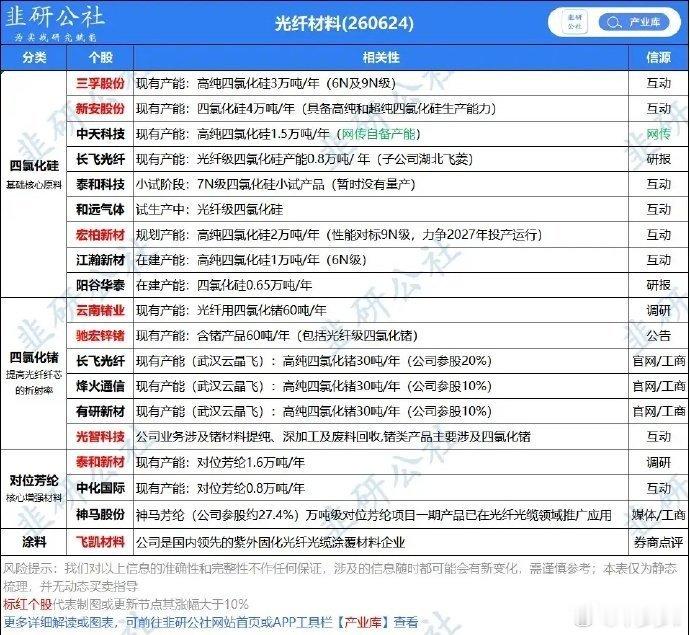Click the red 标红个股 footer text
Screen dimensions: 690x635
(x=27, y=604)
